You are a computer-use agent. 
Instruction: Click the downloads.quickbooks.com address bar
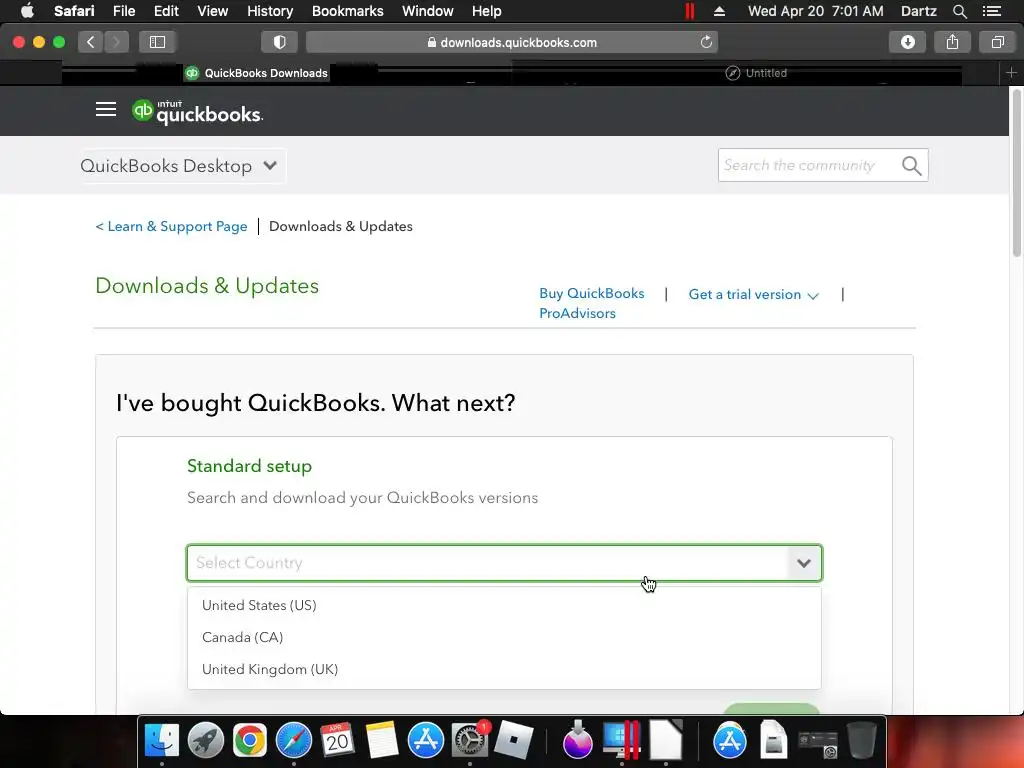pyautogui.click(x=512, y=42)
